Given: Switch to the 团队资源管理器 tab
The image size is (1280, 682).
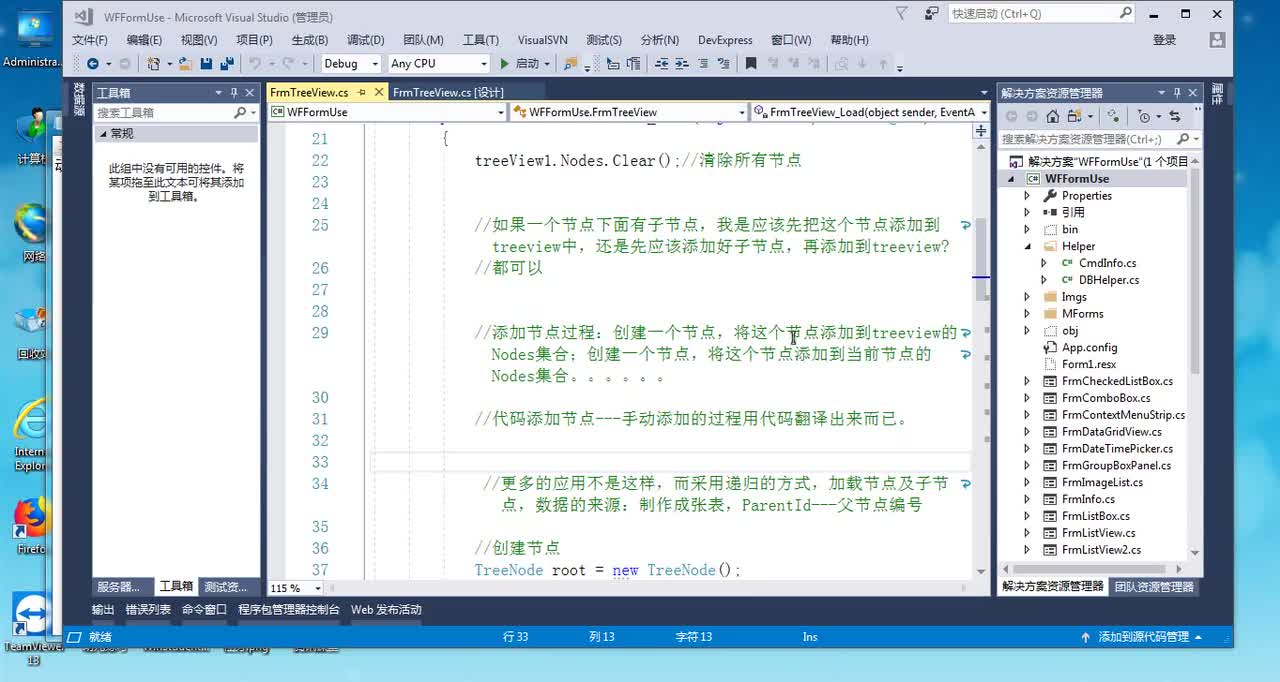Looking at the screenshot, I should pyautogui.click(x=1154, y=587).
